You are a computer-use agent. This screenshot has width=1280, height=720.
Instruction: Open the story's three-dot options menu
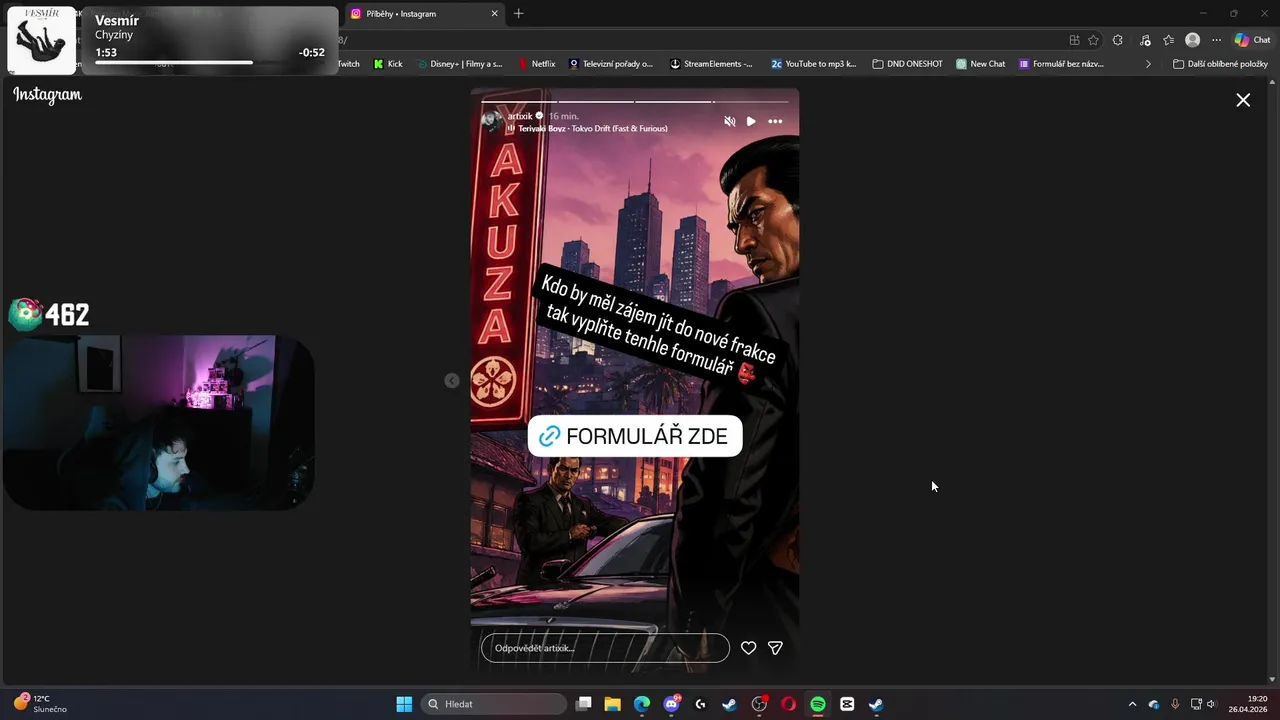click(x=775, y=121)
